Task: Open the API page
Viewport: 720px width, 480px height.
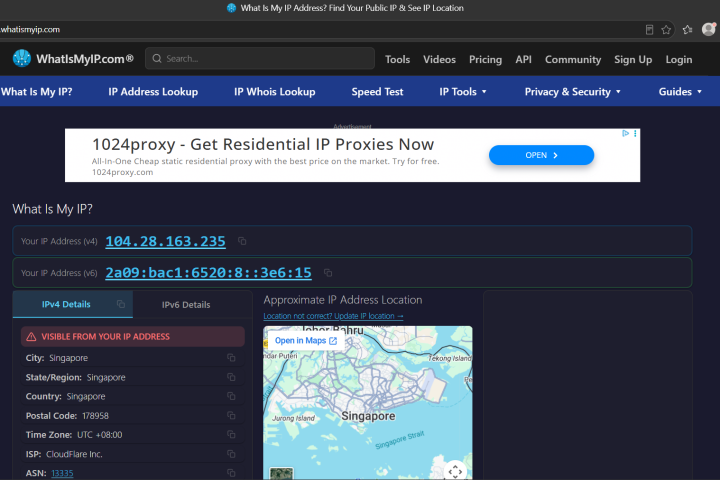Action: pyautogui.click(x=523, y=60)
